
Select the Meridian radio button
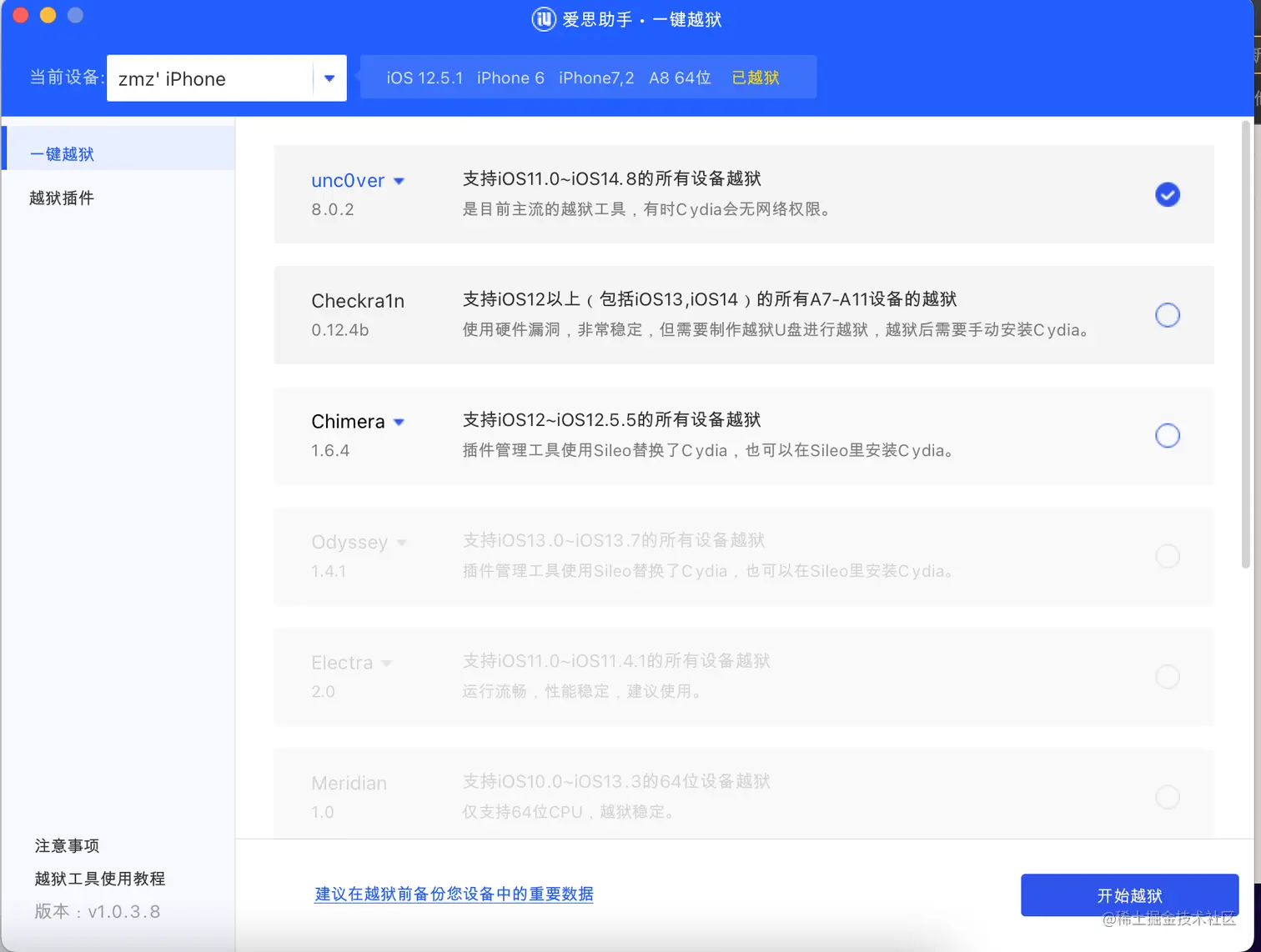(1168, 797)
